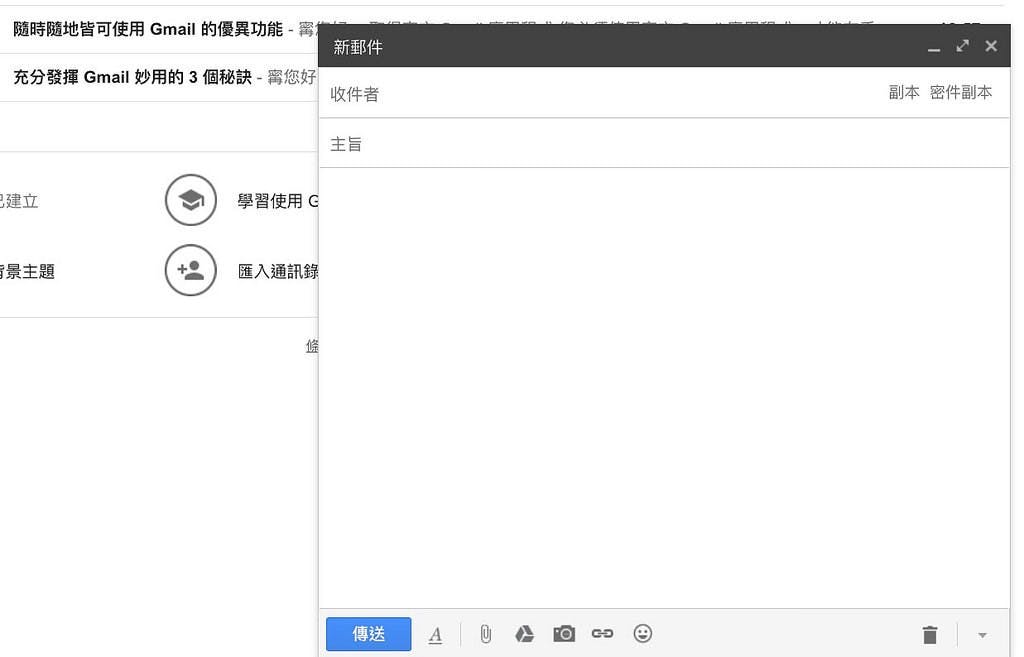Open email 隨時隨地皆可使用 Gmail 的優異功能

pyautogui.click(x=148, y=29)
